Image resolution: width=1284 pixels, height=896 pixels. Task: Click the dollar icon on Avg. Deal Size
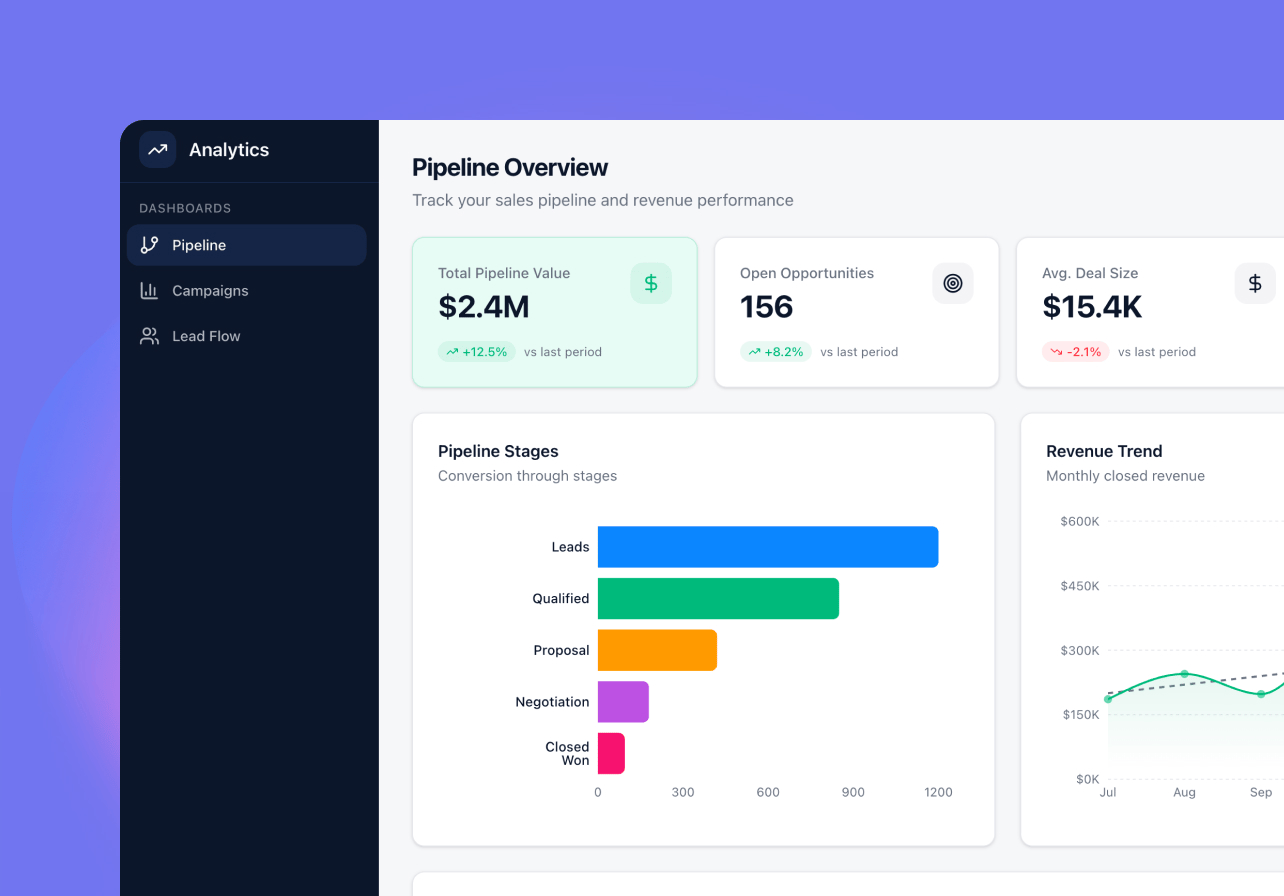tap(1255, 284)
